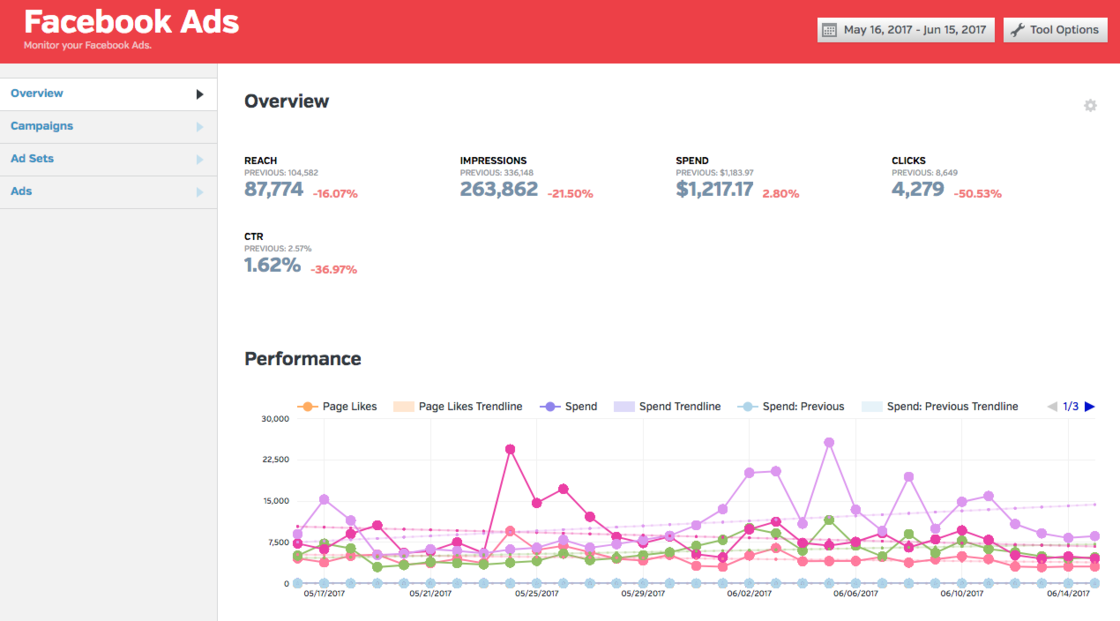Screen dimensions: 1120x621
Task: Go to previous legend page arrow
Action: click(x=1052, y=407)
